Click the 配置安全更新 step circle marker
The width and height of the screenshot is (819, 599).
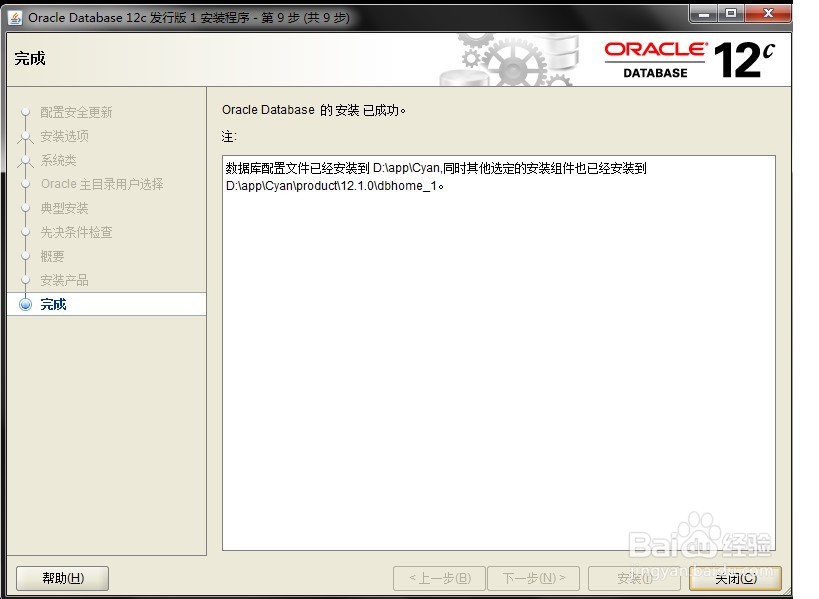click(25, 112)
